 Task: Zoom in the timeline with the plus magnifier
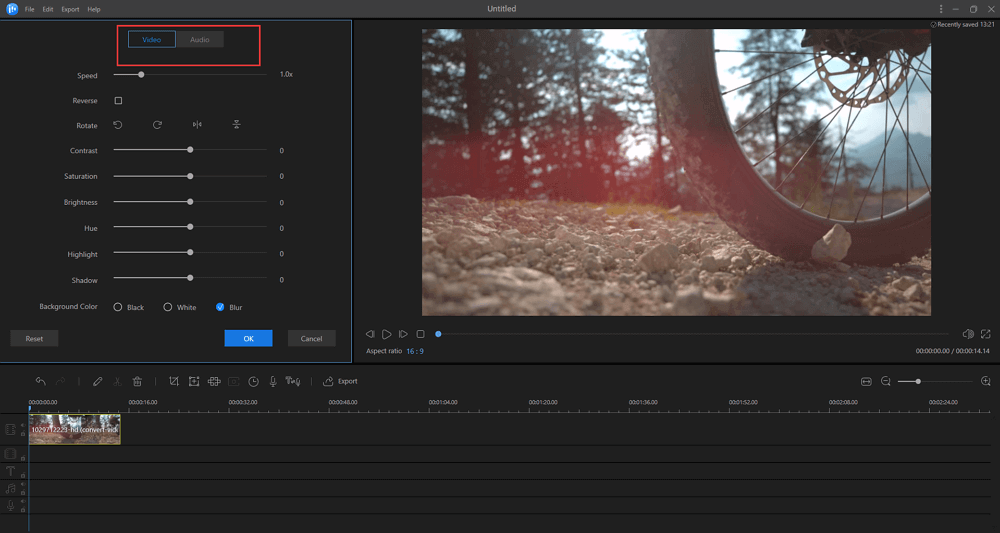(x=985, y=381)
